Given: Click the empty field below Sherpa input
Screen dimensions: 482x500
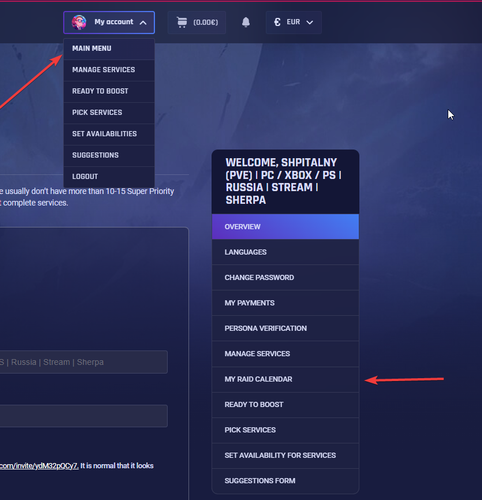Looking at the screenshot, I should coord(84,416).
